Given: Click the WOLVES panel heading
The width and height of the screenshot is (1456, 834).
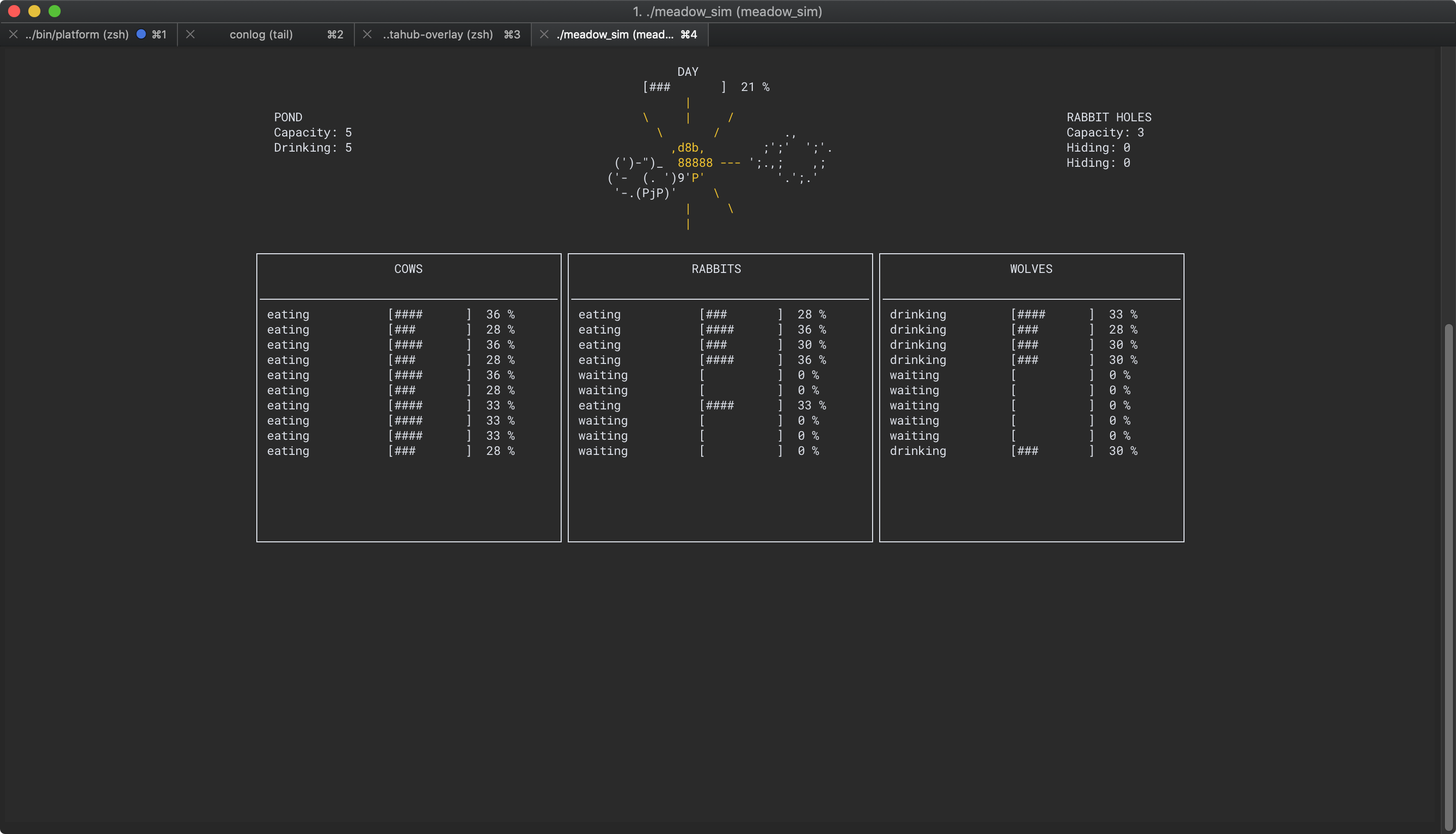Looking at the screenshot, I should (1031, 268).
